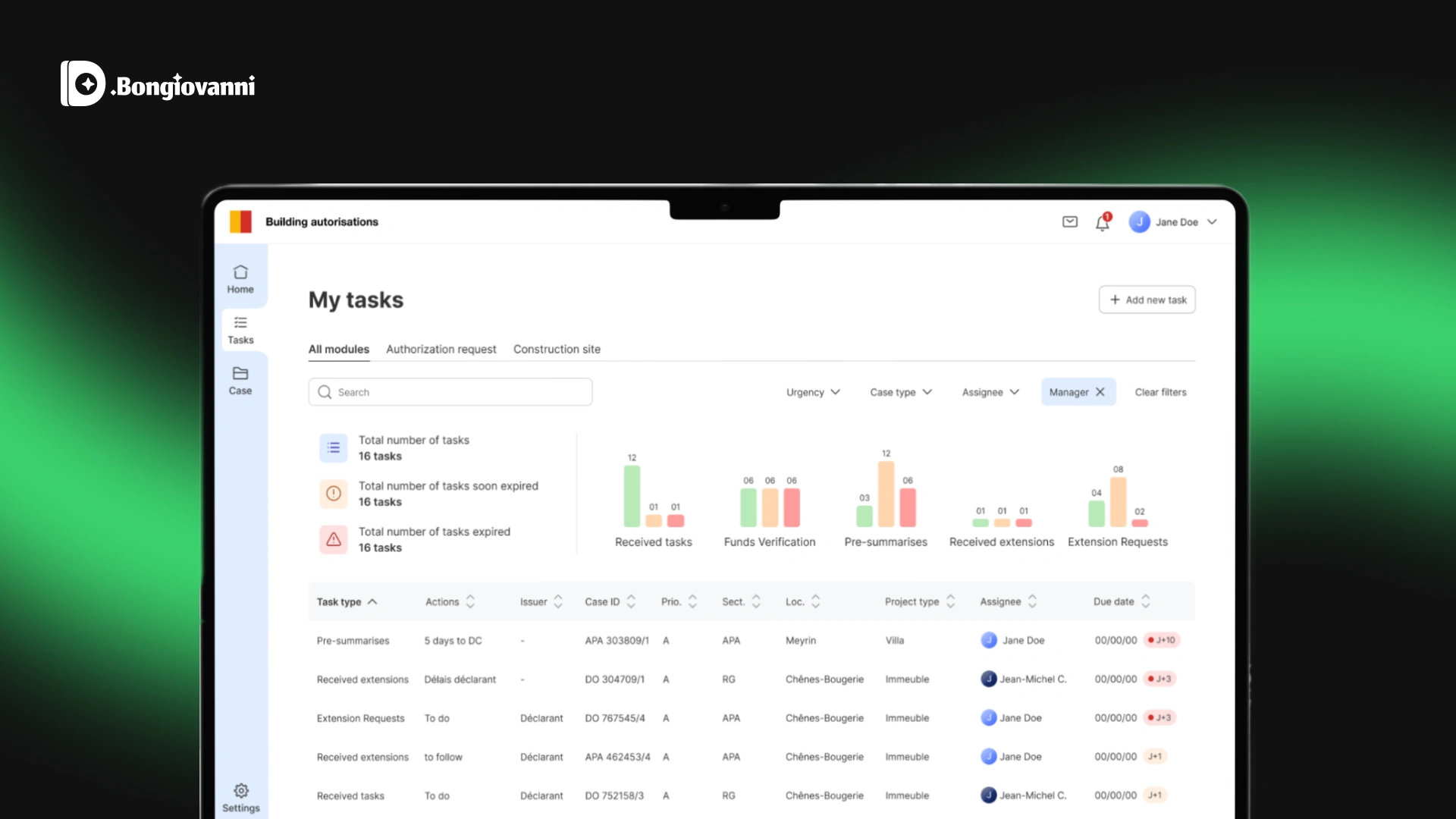Remove the Manager filter chip
The image size is (1456, 819).
click(1100, 392)
